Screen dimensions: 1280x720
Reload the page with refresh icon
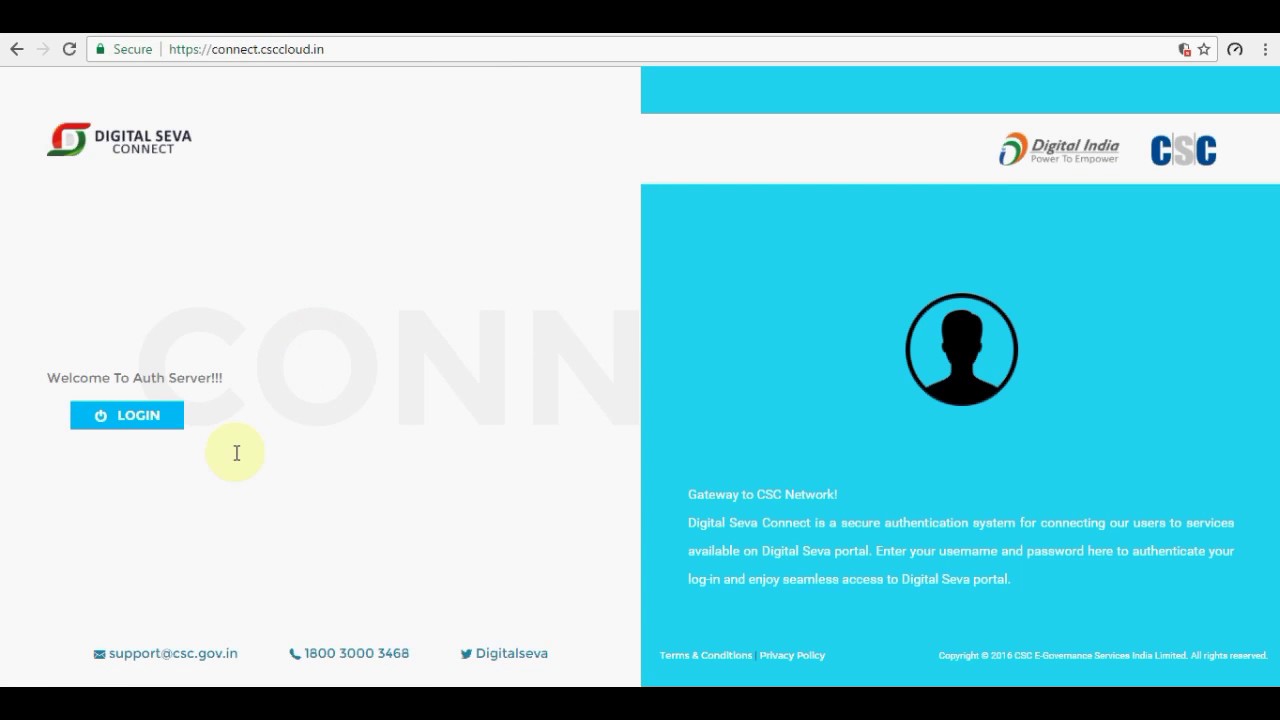click(x=69, y=49)
